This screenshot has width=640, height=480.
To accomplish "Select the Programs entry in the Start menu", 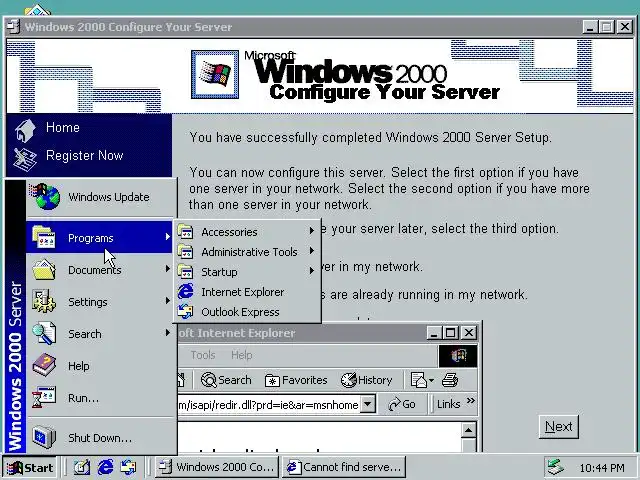I will (101, 238).
